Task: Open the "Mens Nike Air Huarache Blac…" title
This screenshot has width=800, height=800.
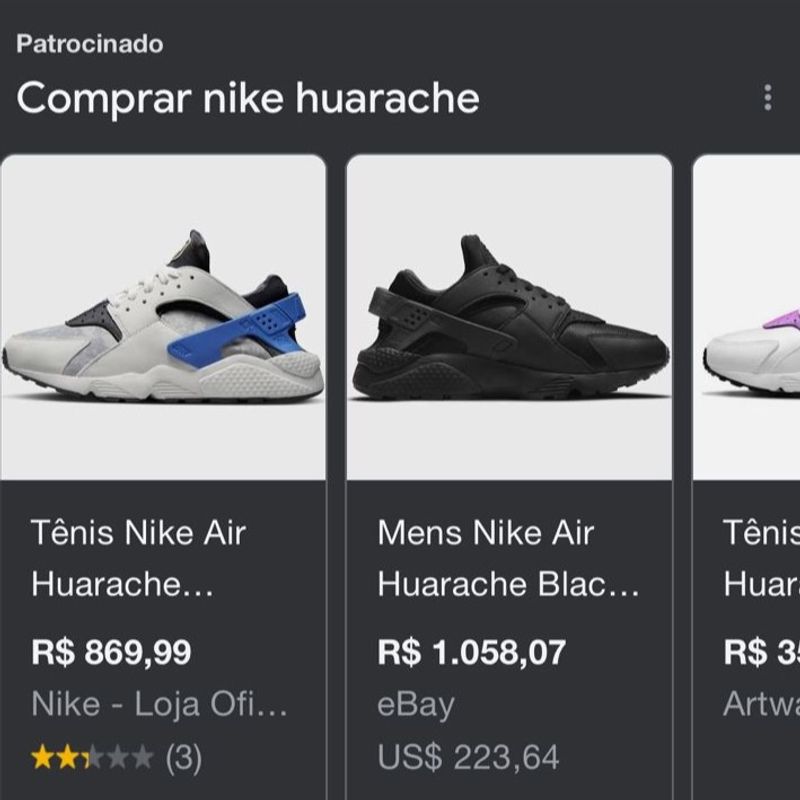Action: [x=508, y=558]
